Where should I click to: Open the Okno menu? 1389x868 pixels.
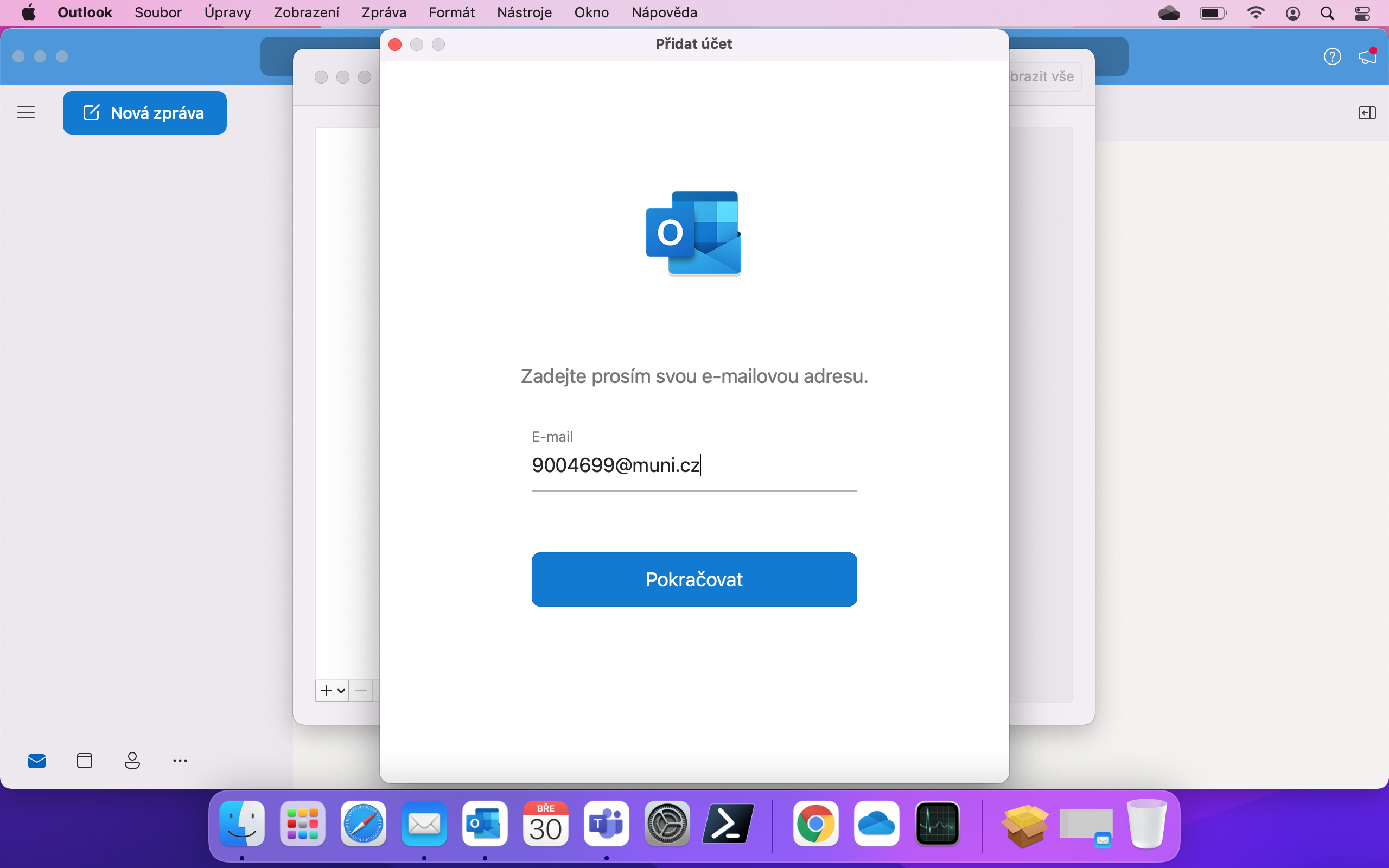click(591, 12)
